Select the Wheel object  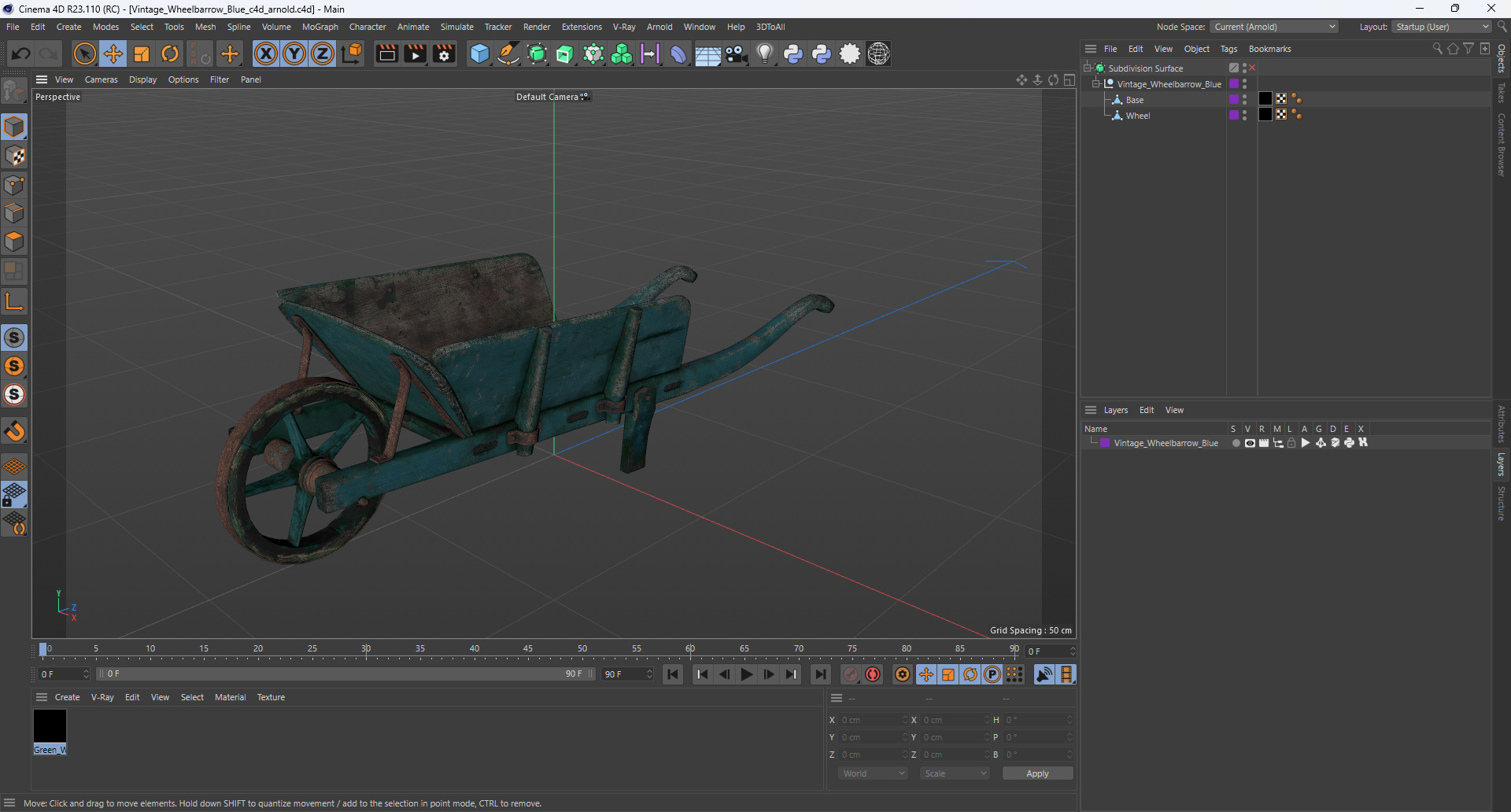point(1137,116)
